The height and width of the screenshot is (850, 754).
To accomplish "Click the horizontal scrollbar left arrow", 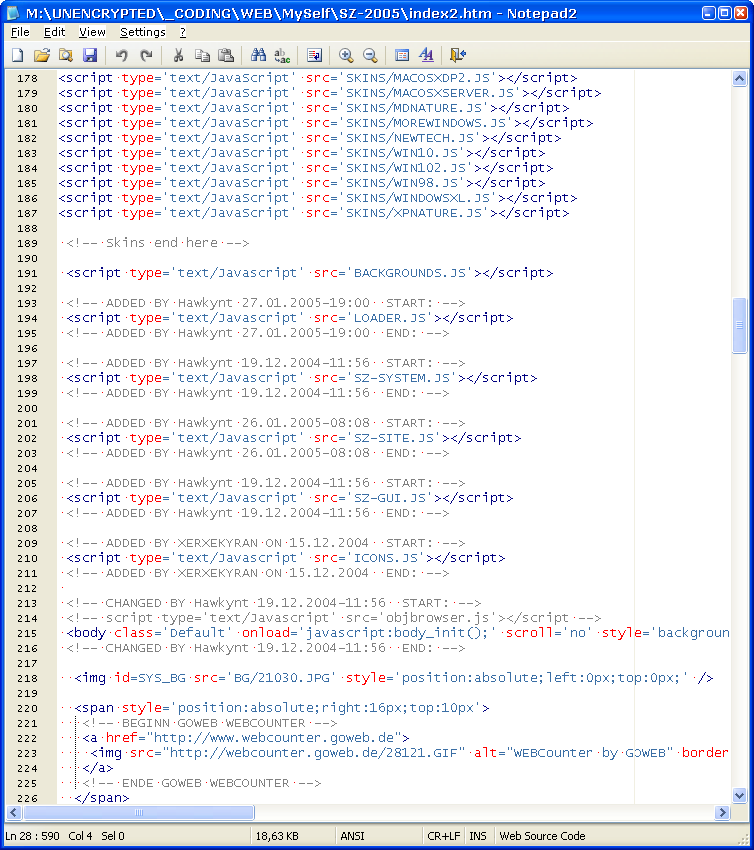I will pos(14,812).
